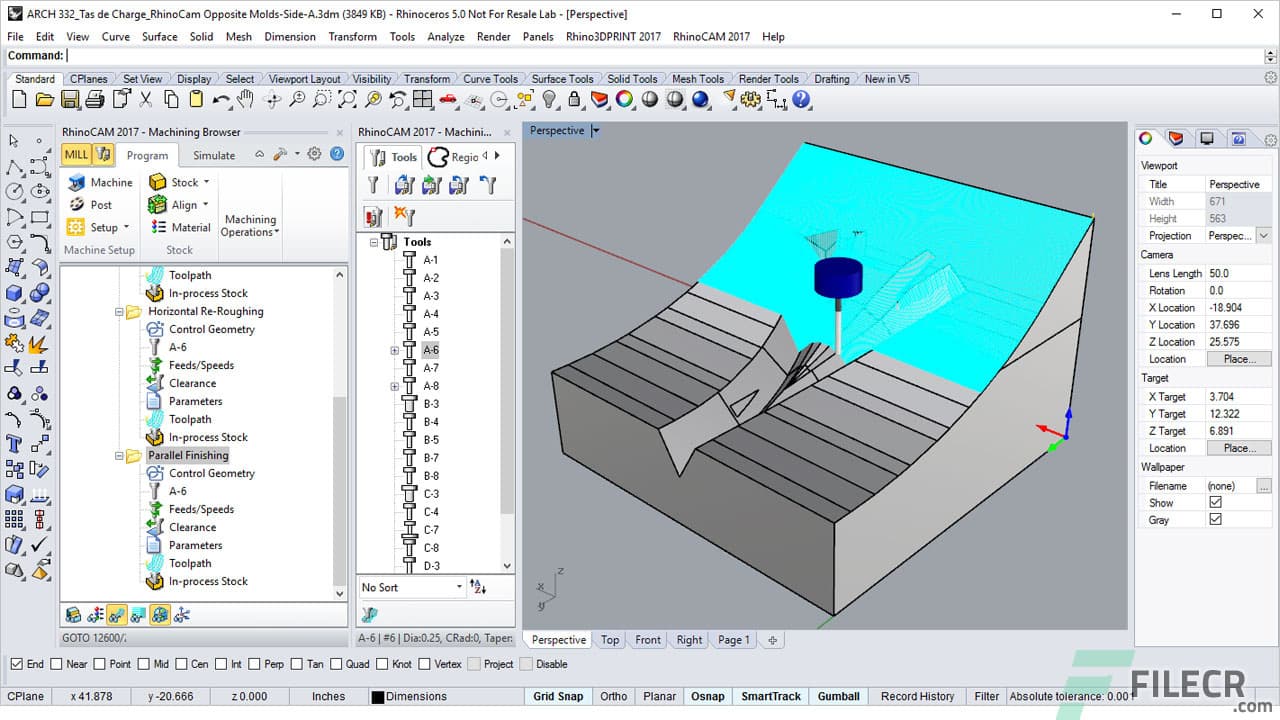
Task: Click the Post icon in Machining Browser
Action: 78,204
